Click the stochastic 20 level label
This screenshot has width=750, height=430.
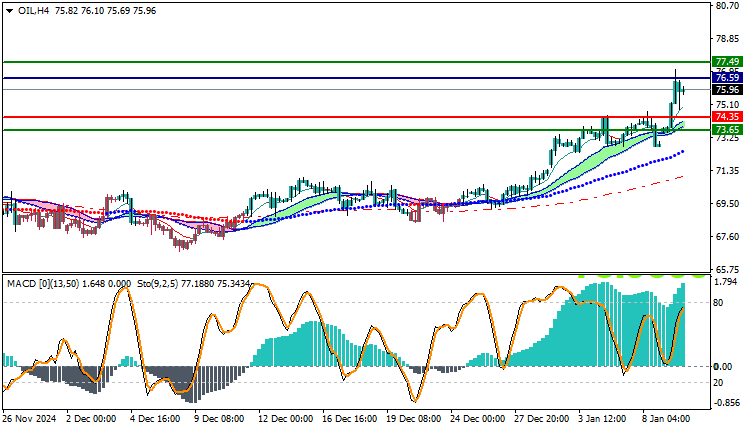718,383
